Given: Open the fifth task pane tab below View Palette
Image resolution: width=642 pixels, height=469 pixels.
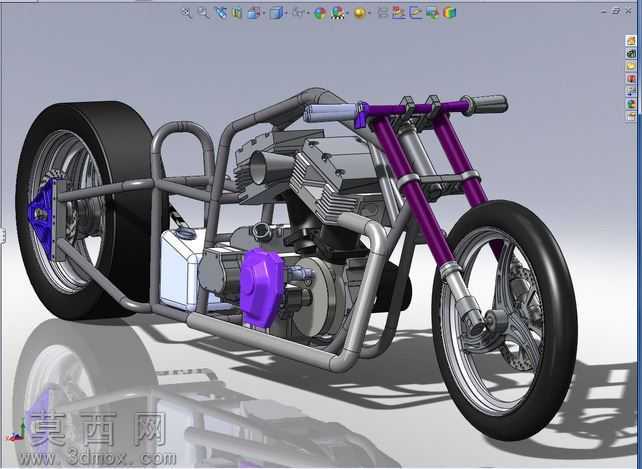Looking at the screenshot, I should (x=631, y=91).
